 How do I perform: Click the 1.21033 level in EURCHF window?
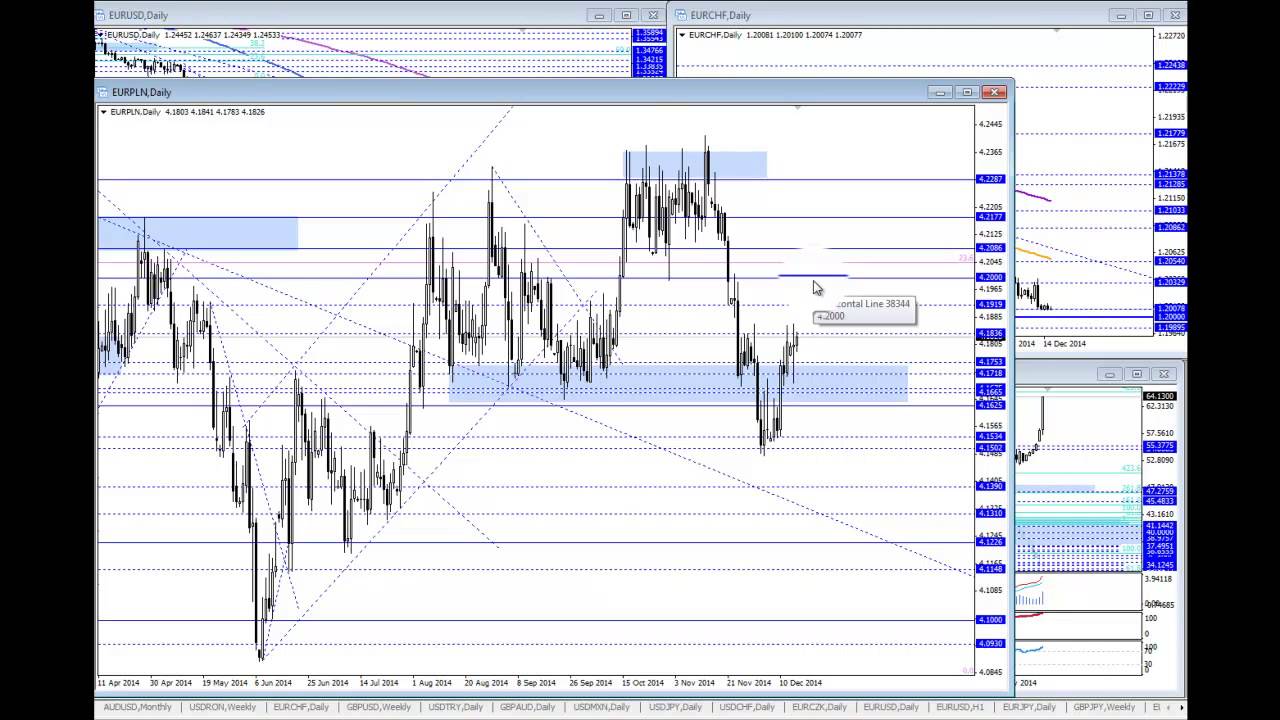[x=1171, y=210]
